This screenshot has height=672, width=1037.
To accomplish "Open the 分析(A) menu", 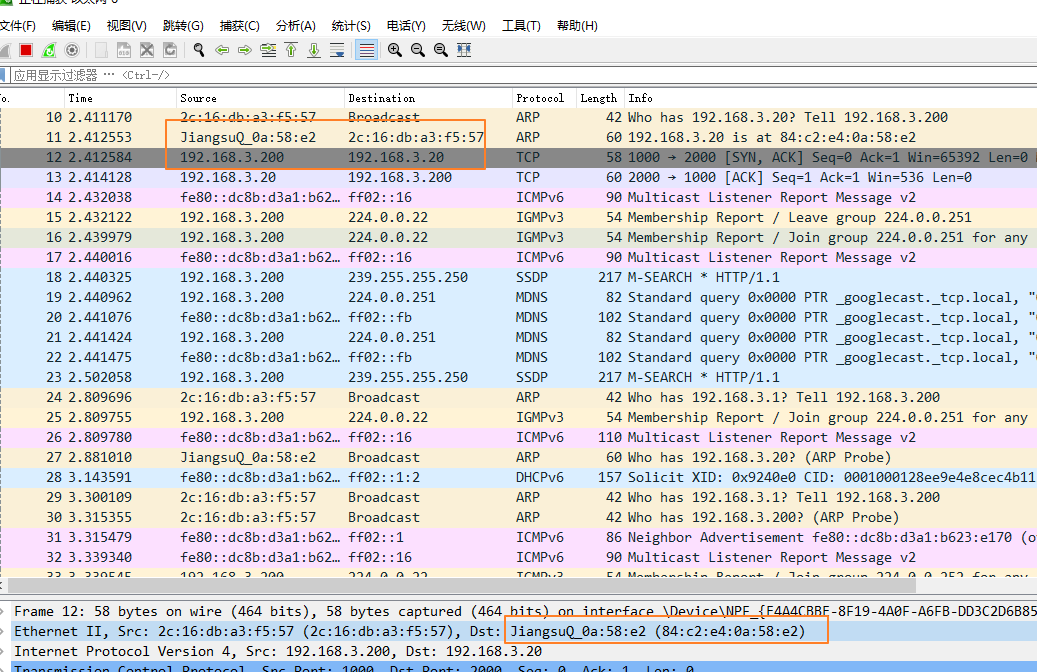I will pos(295,25).
